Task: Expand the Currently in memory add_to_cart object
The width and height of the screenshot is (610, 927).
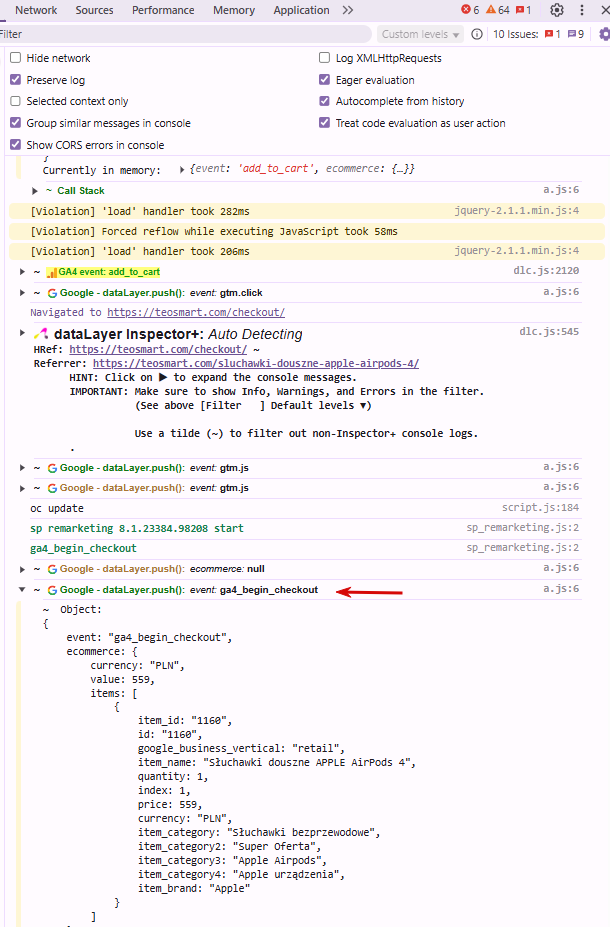Action: coord(182,170)
